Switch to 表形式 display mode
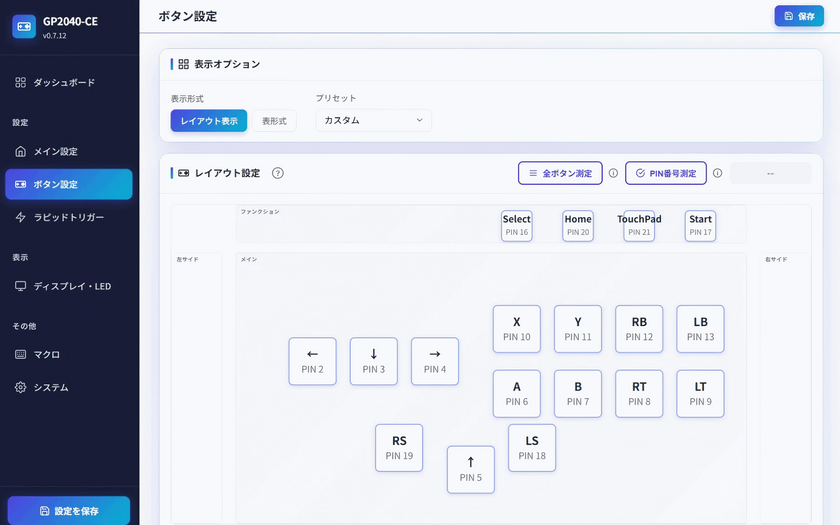840x525 pixels. (273, 121)
